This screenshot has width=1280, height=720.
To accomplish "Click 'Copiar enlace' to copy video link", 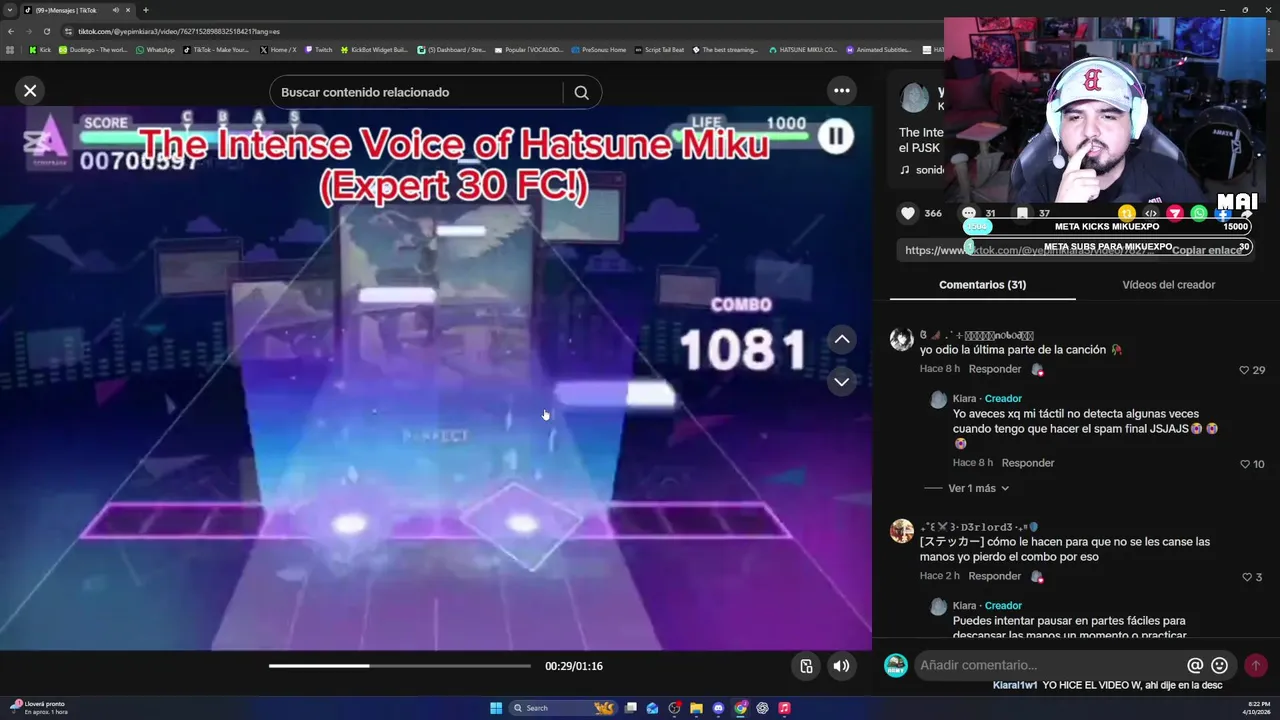I will [1207, 250].
